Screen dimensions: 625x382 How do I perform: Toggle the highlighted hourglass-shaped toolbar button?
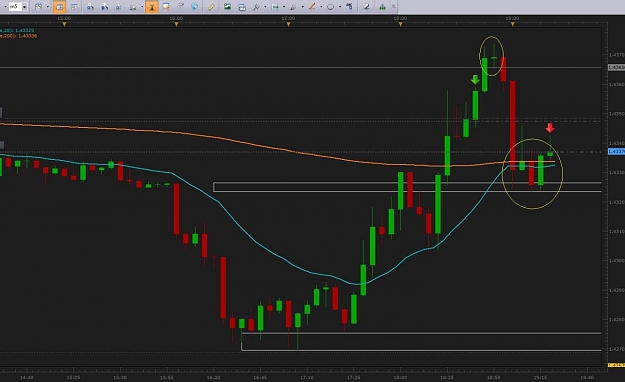click(151, 6)
